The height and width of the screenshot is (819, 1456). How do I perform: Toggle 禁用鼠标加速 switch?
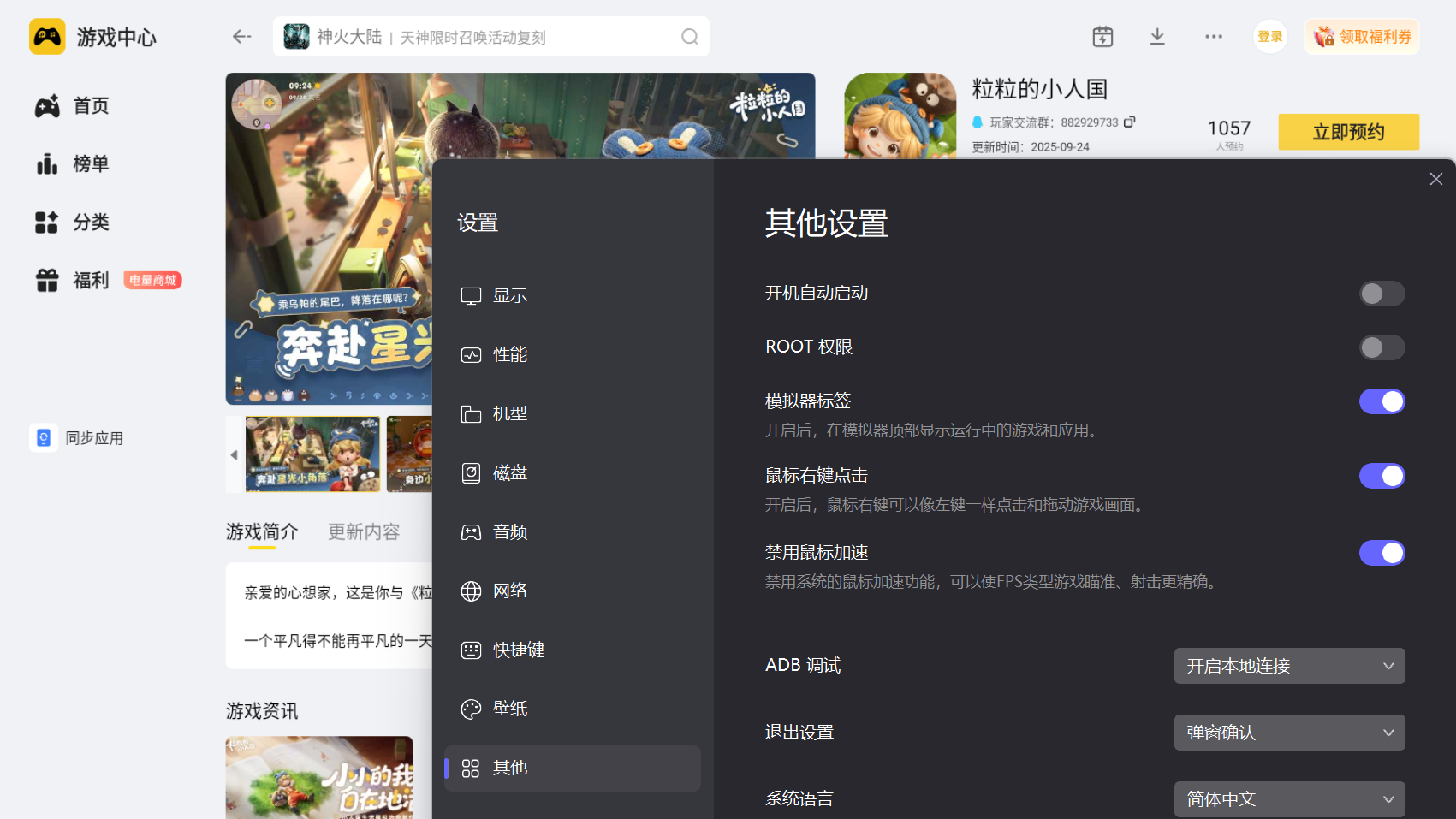pyautogui.click(x=1382, y=553)
